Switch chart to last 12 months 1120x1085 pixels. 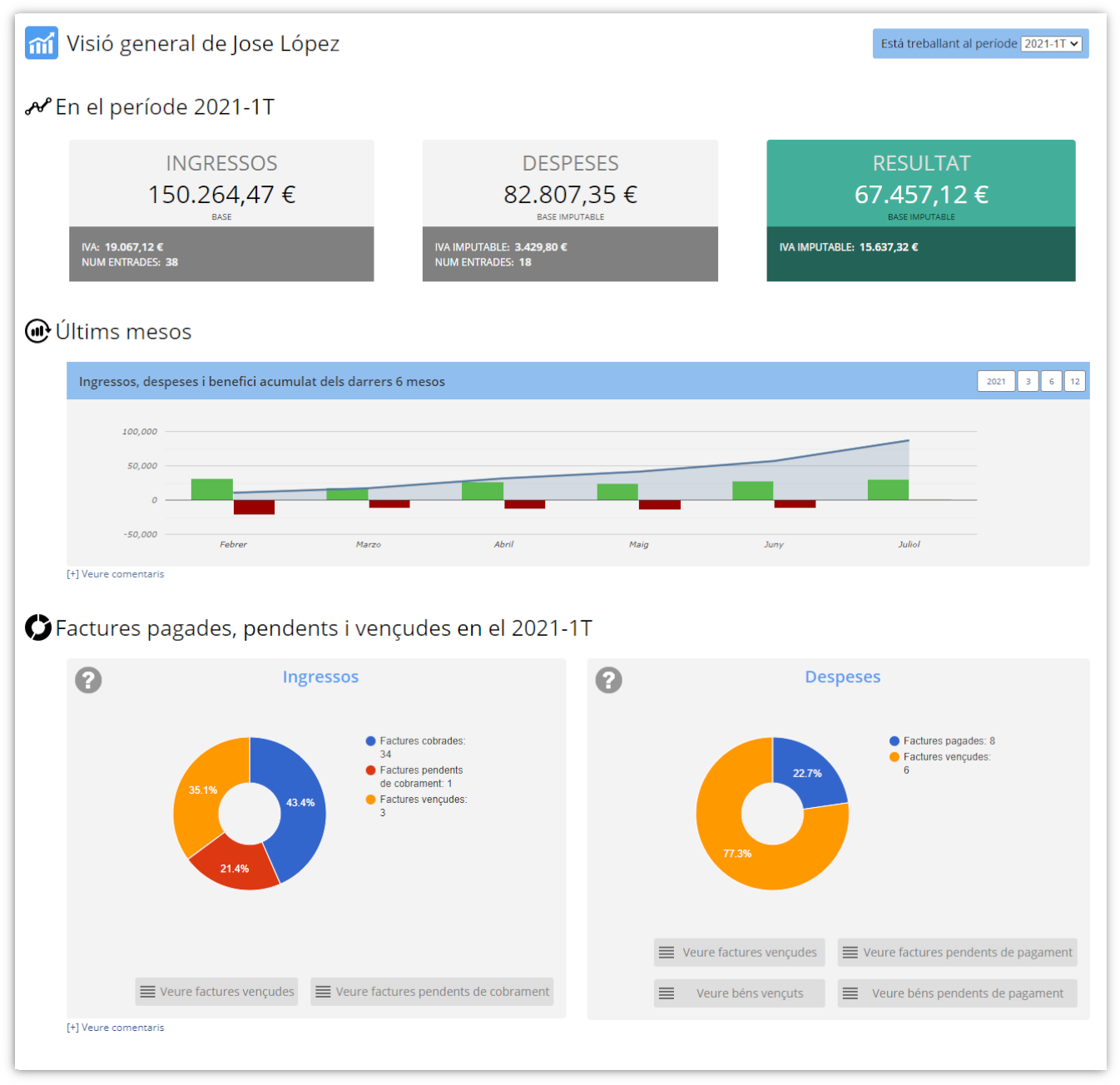(x=1075, y=381)
